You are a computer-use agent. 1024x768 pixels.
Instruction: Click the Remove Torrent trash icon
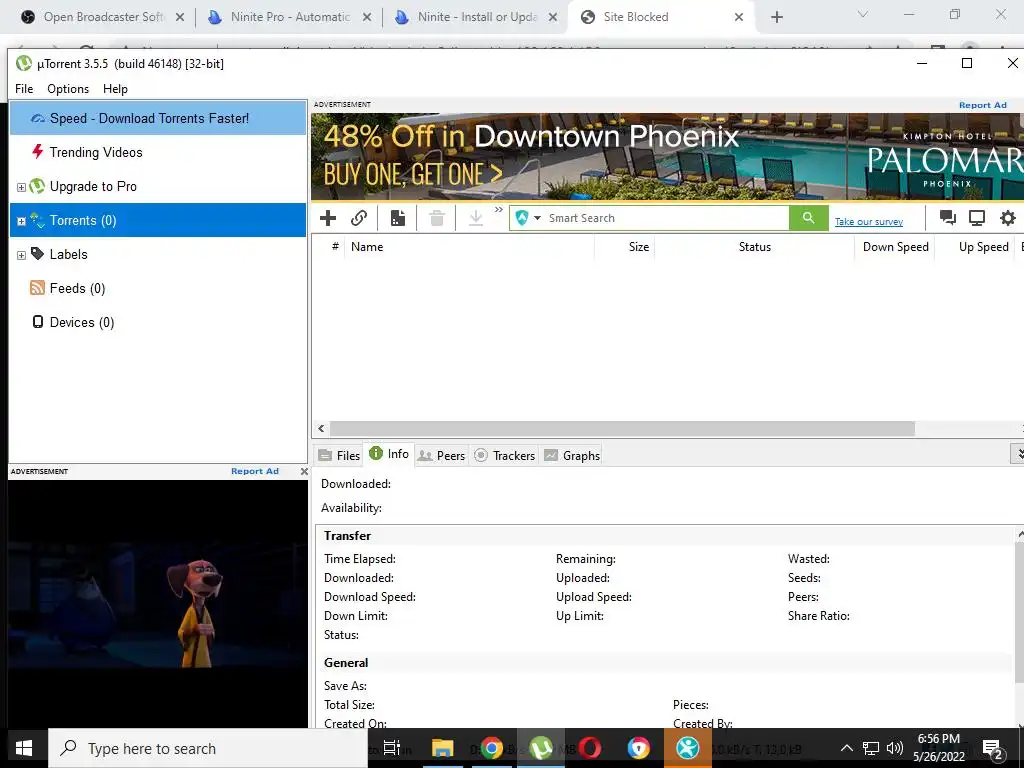(x=437, y=218)
